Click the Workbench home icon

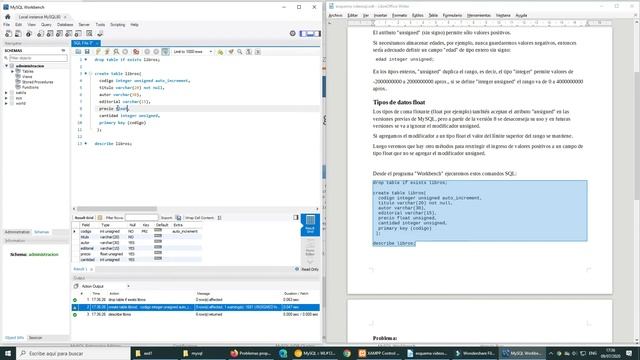(8, 17)
